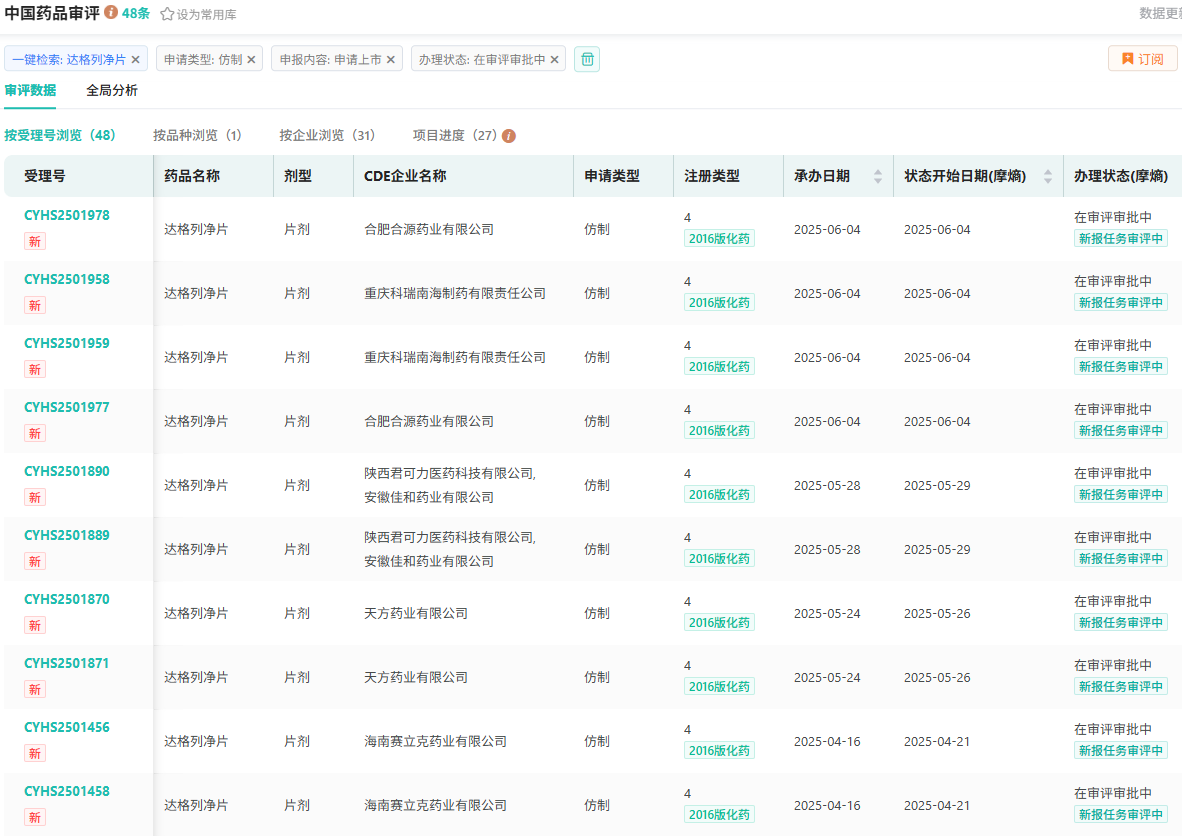Click 新报任务审评中 tag for CYHS2501870
Screen dimensions: 1182x836
[x=1120, y=623]
